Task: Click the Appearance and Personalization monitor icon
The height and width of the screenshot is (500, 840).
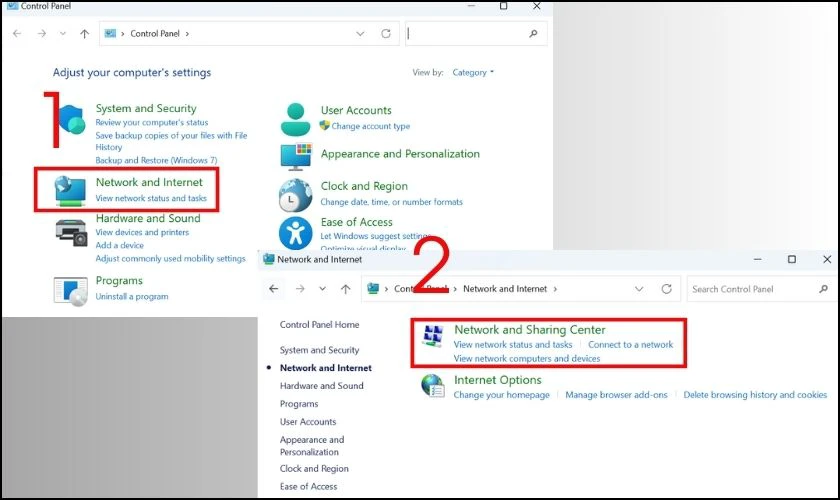Action: tap(296, 156)
